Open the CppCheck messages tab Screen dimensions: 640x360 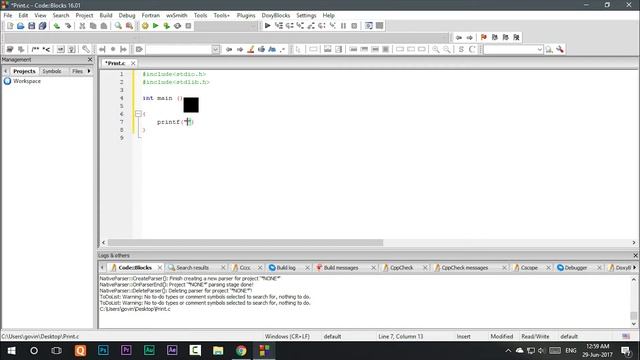click(464, 268)
